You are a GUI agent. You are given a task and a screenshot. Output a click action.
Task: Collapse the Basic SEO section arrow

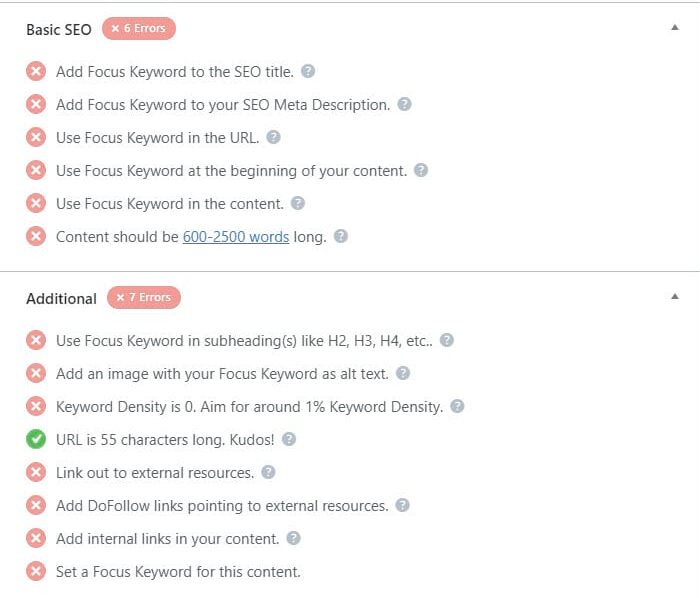[x=675, y=28]
